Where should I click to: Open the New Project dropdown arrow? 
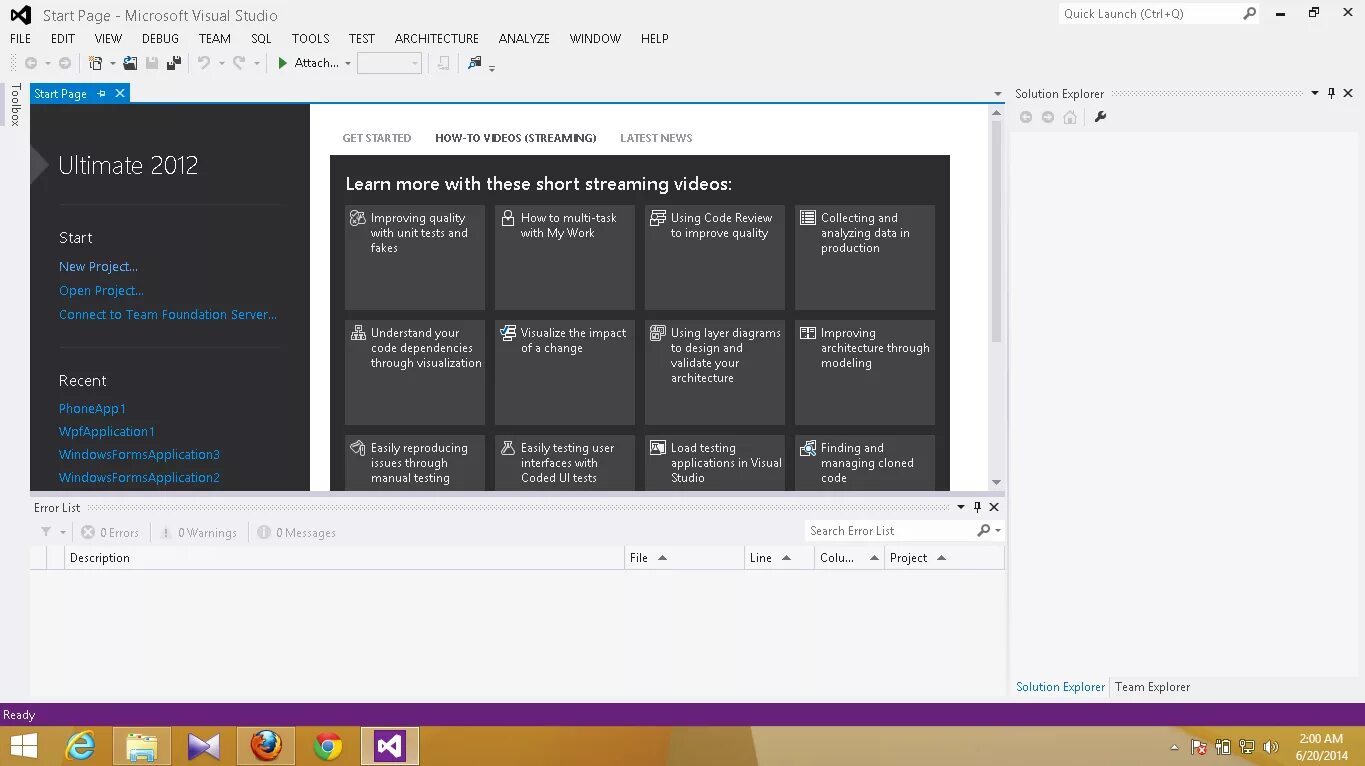tap(112, 63)
